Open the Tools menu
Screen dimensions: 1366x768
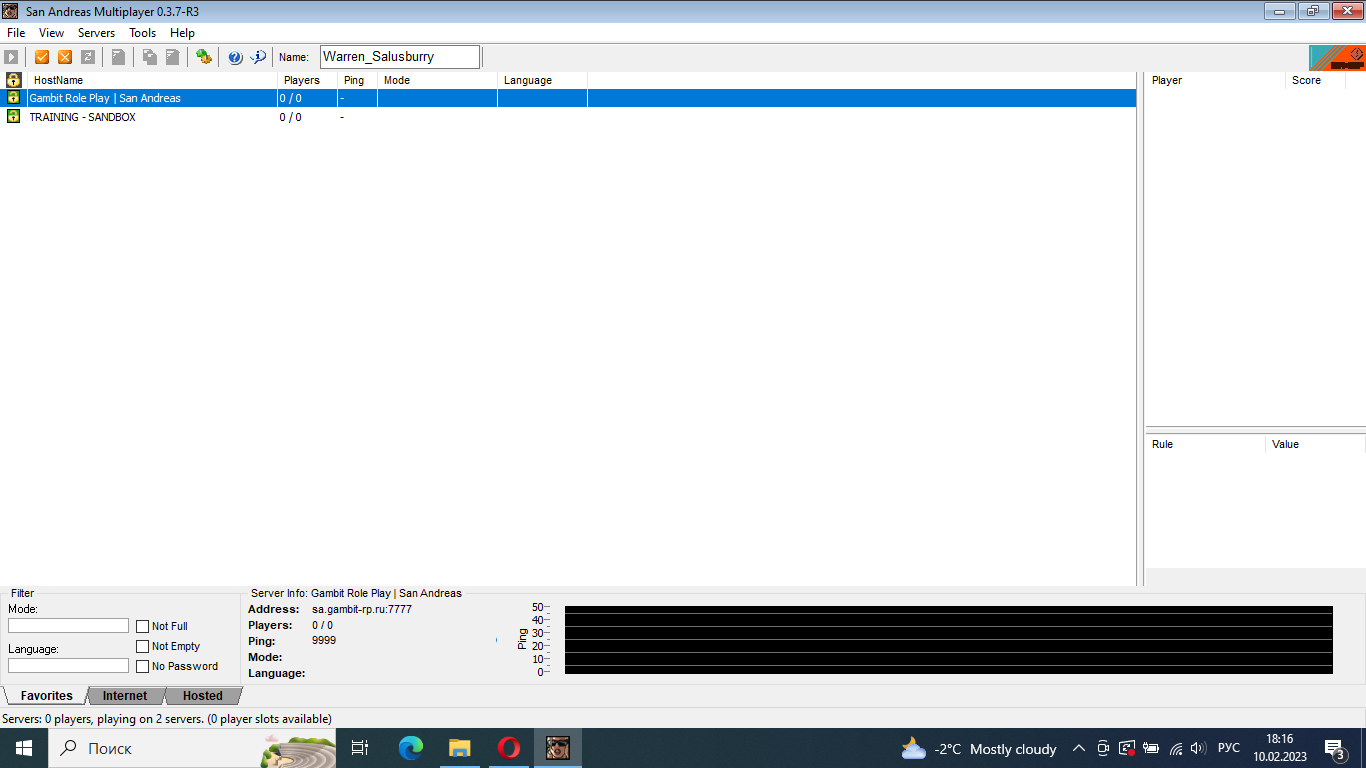(142, 33)
